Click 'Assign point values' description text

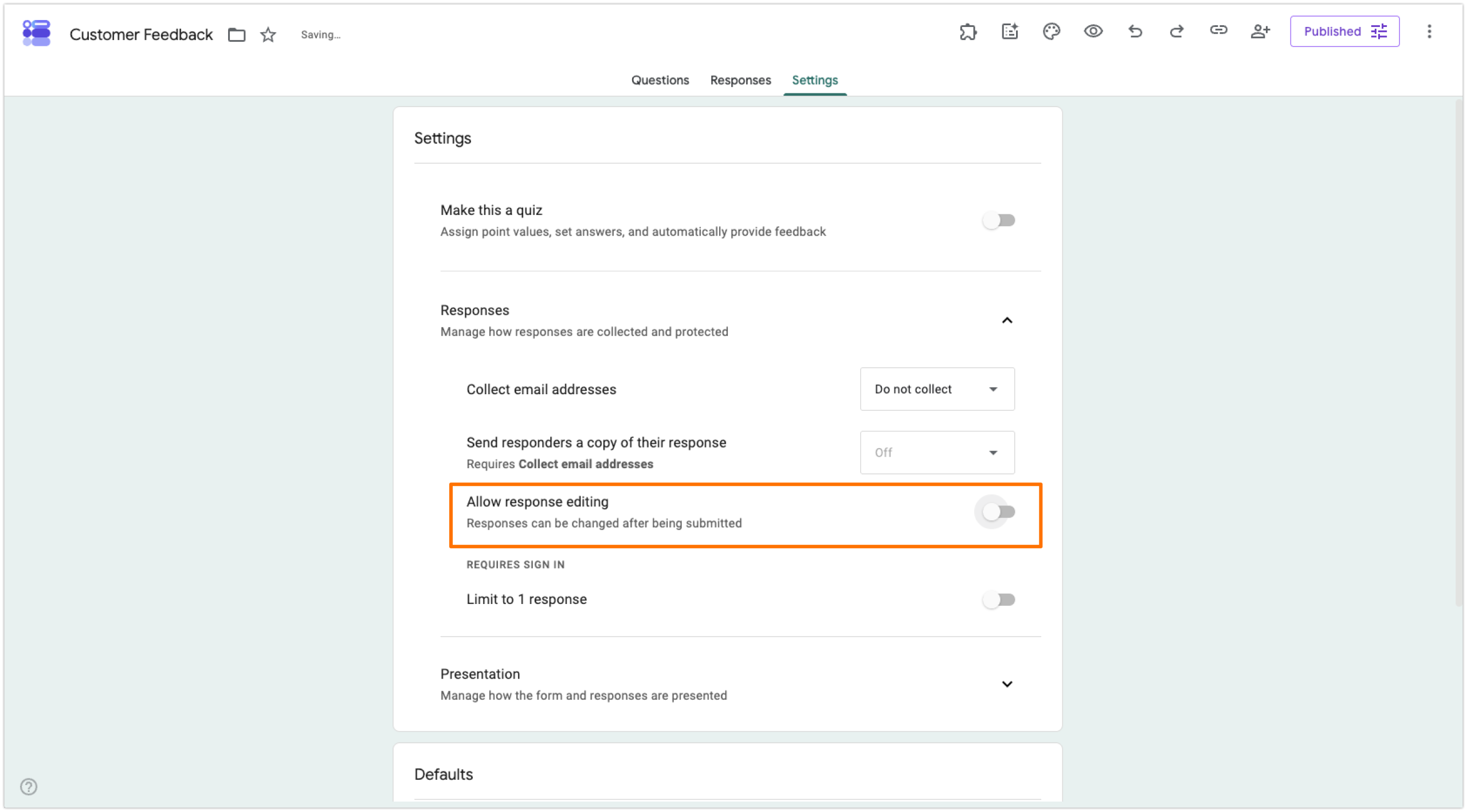(x=633, y=232)
